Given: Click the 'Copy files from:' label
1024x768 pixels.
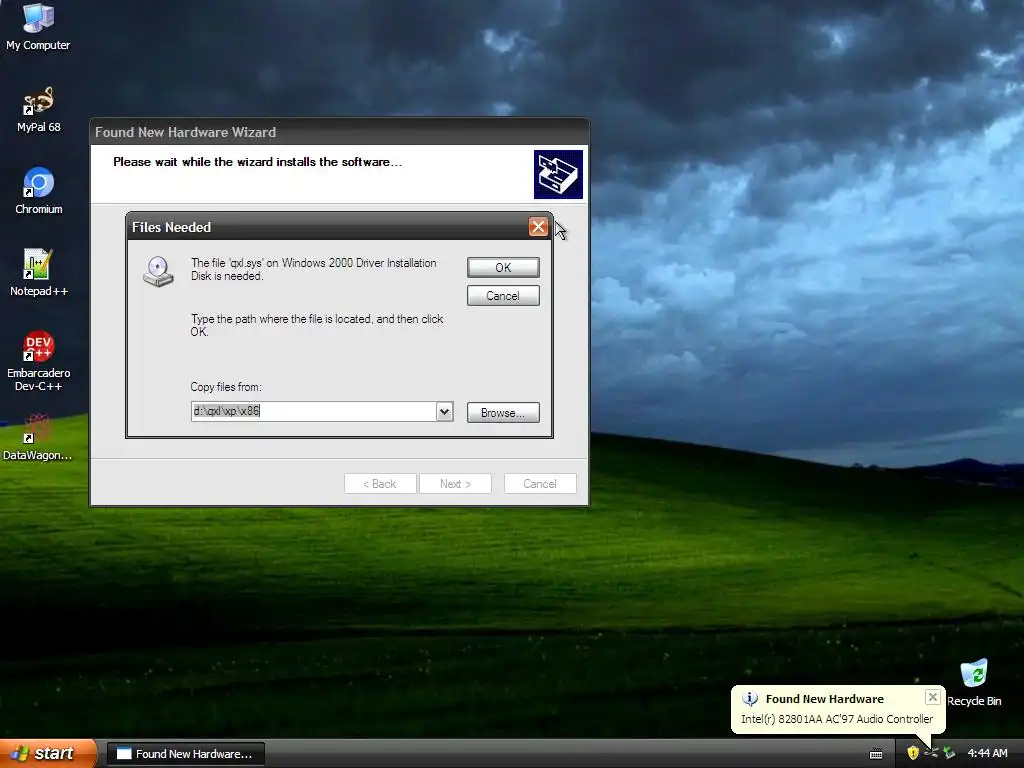Looking at the screenshot, I should 226,387.
